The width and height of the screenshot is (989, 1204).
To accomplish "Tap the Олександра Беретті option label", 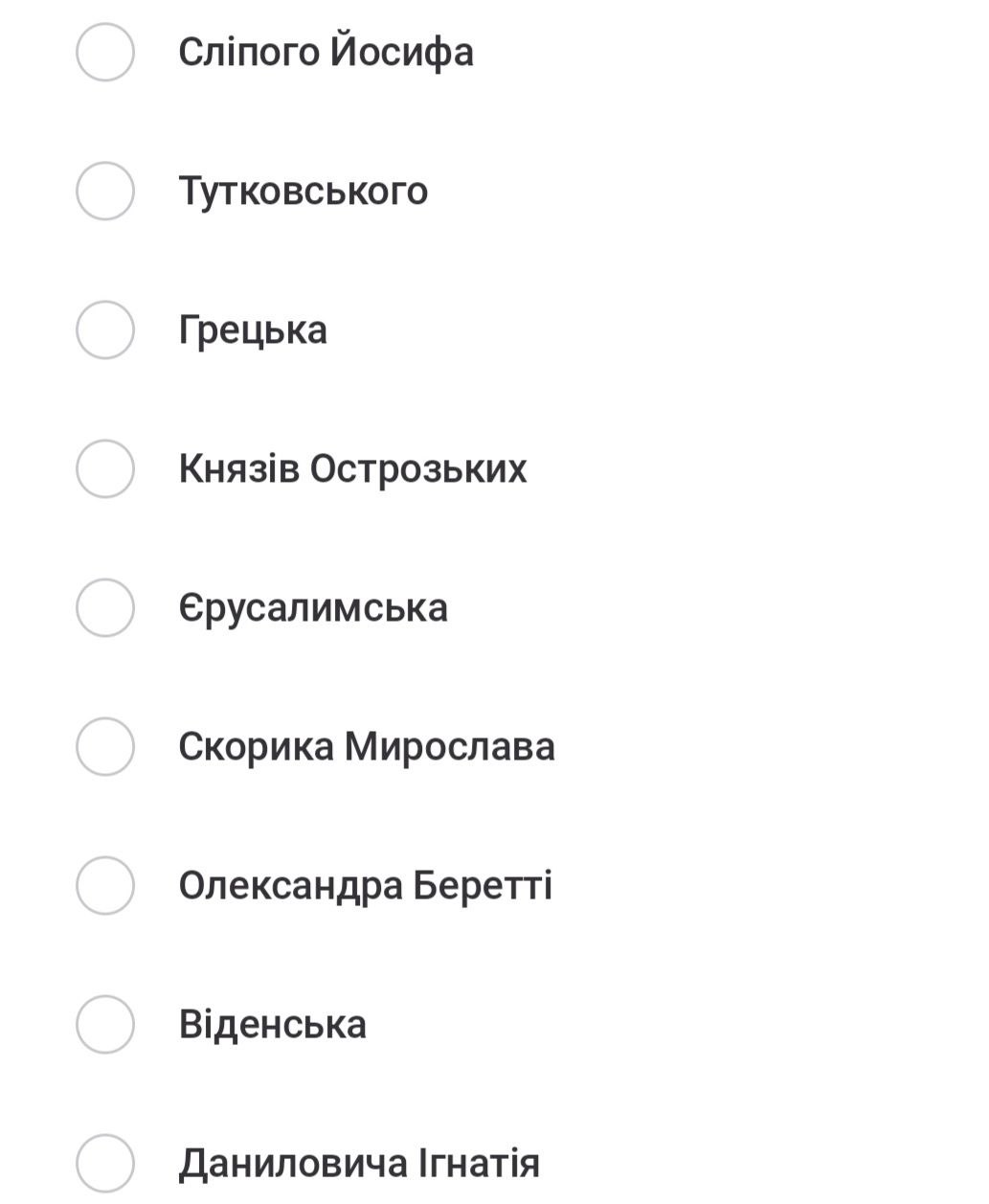I will pos(365,886).
